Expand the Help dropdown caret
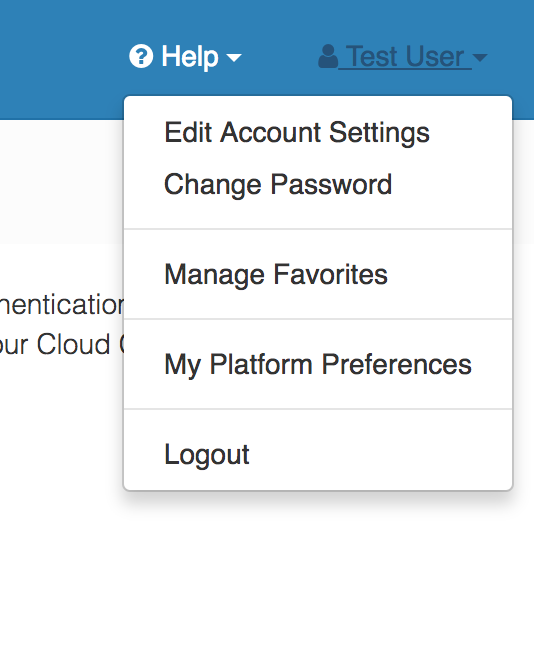Viewport: 534px width, 668px height. click(234, 57)
